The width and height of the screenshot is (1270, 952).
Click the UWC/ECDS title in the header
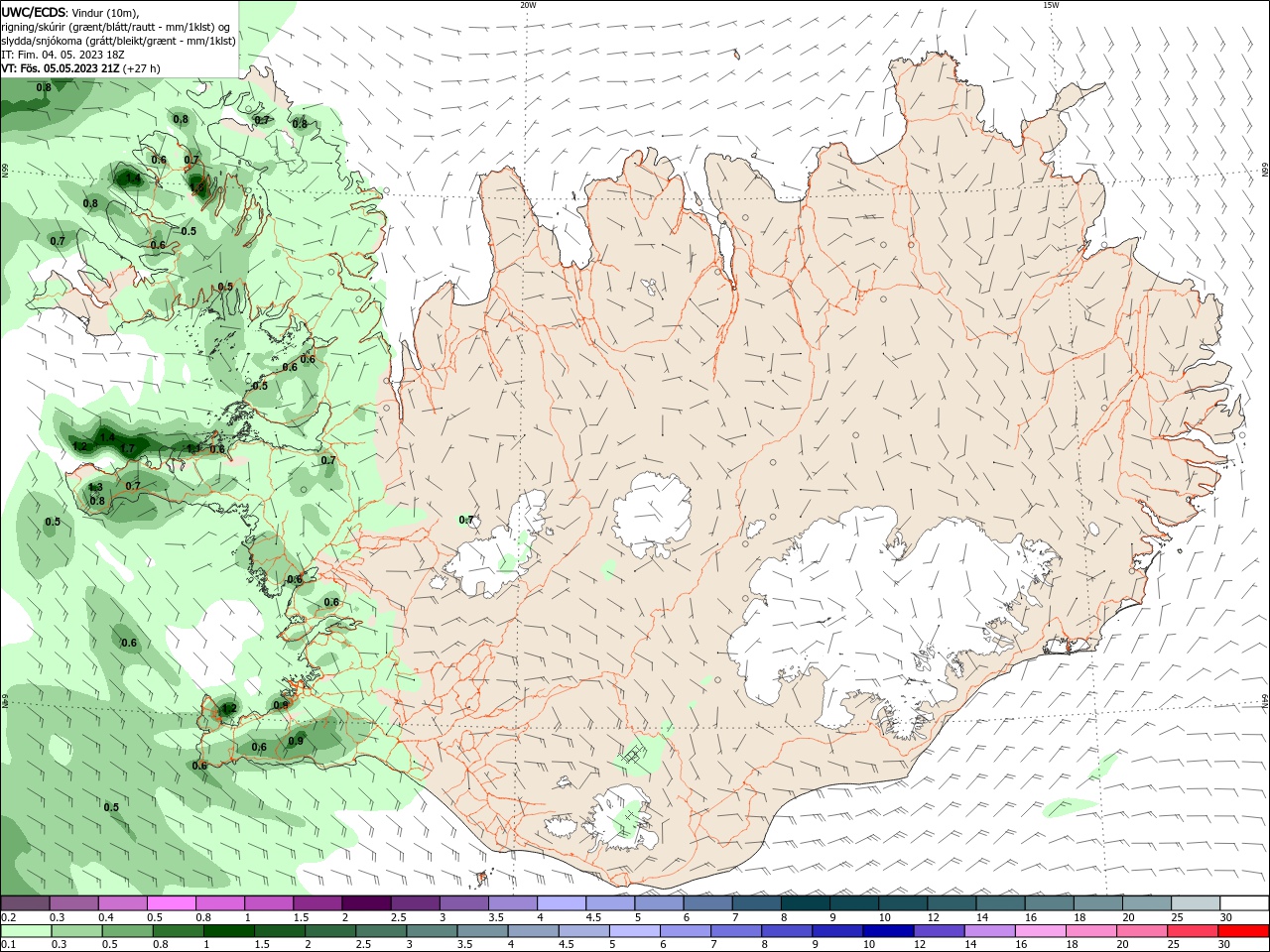(x=35, y=12)
